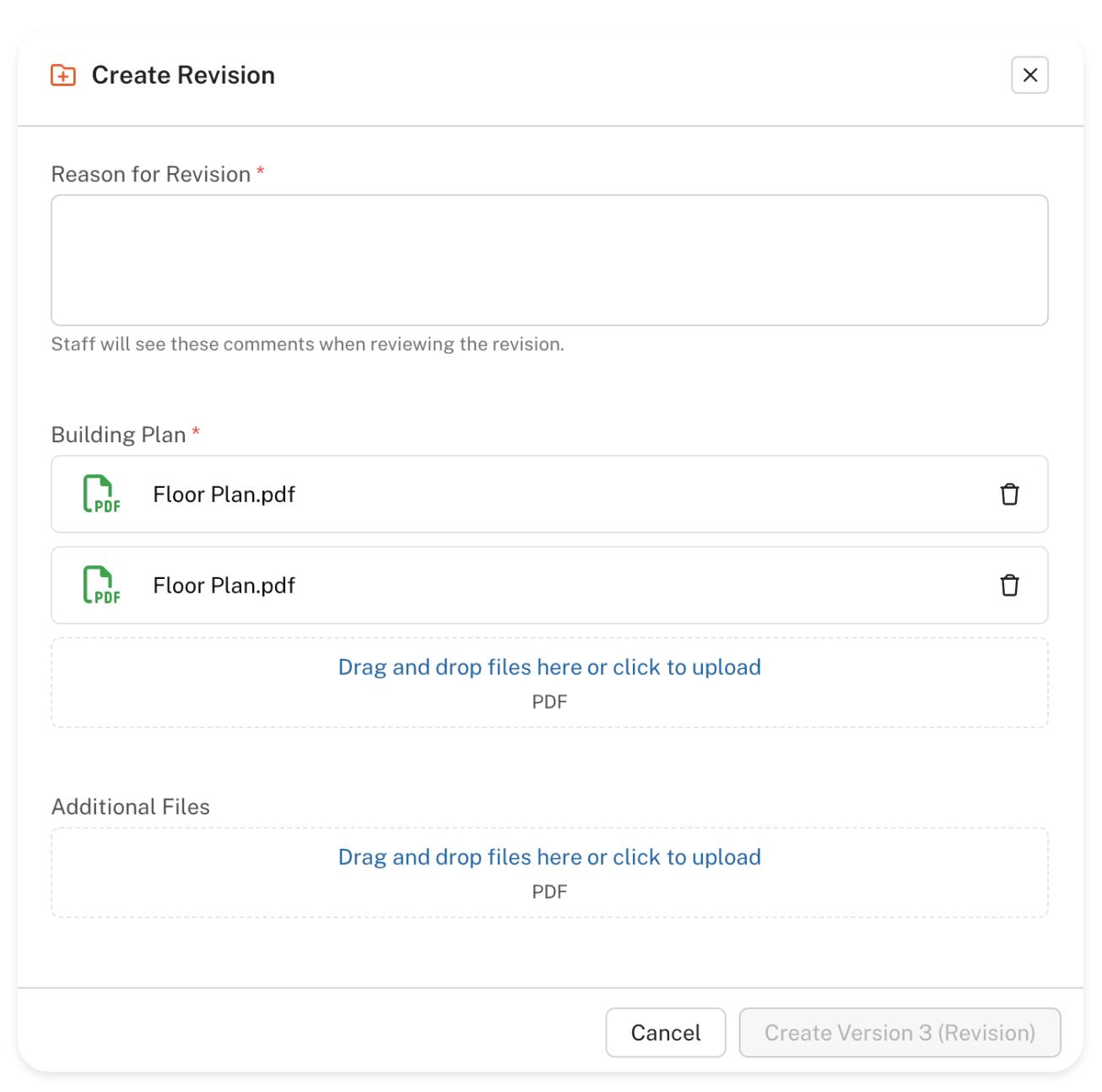This screenshot has width=1102, height=1092.
Task: Remove the second Floor Plan.pdf using trash icon
Action: coord(1009,586)
